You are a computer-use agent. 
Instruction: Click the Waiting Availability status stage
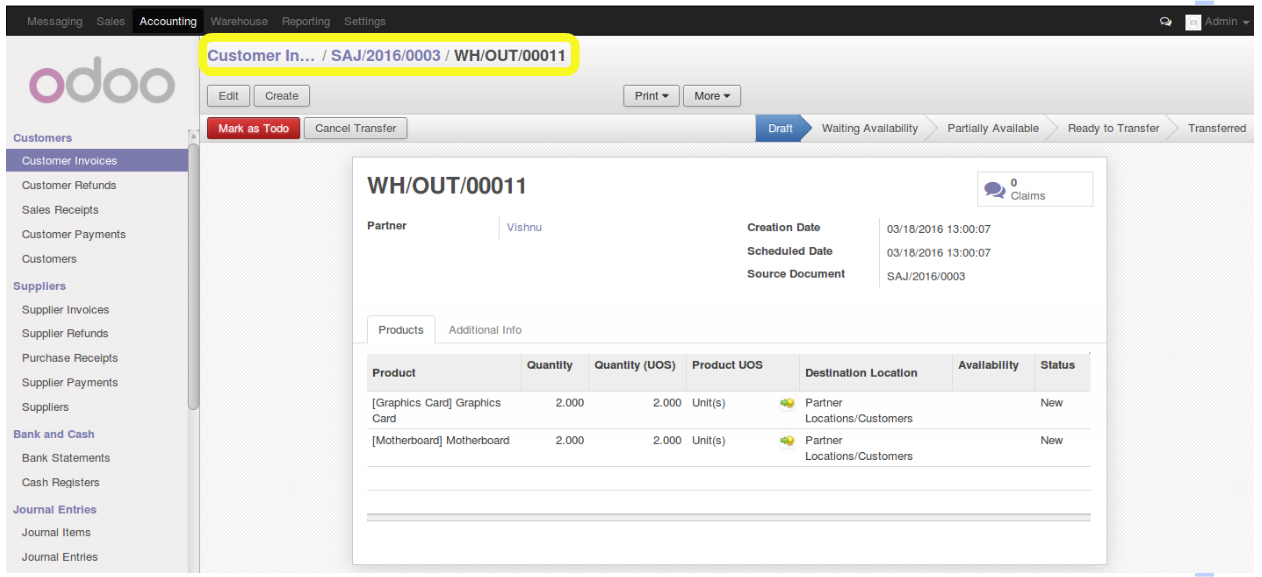869,128
